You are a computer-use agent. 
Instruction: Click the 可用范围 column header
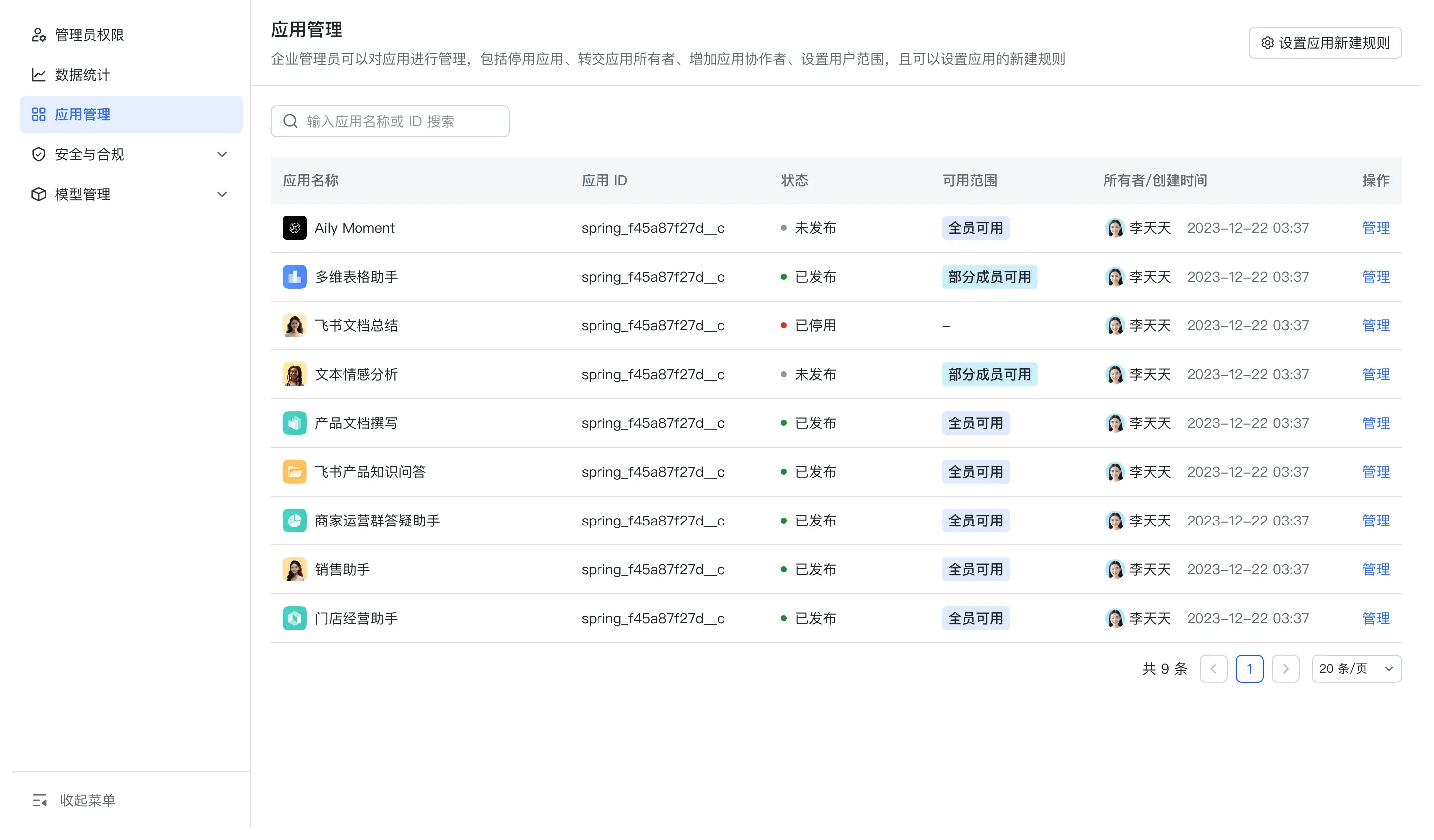point(983,183)
